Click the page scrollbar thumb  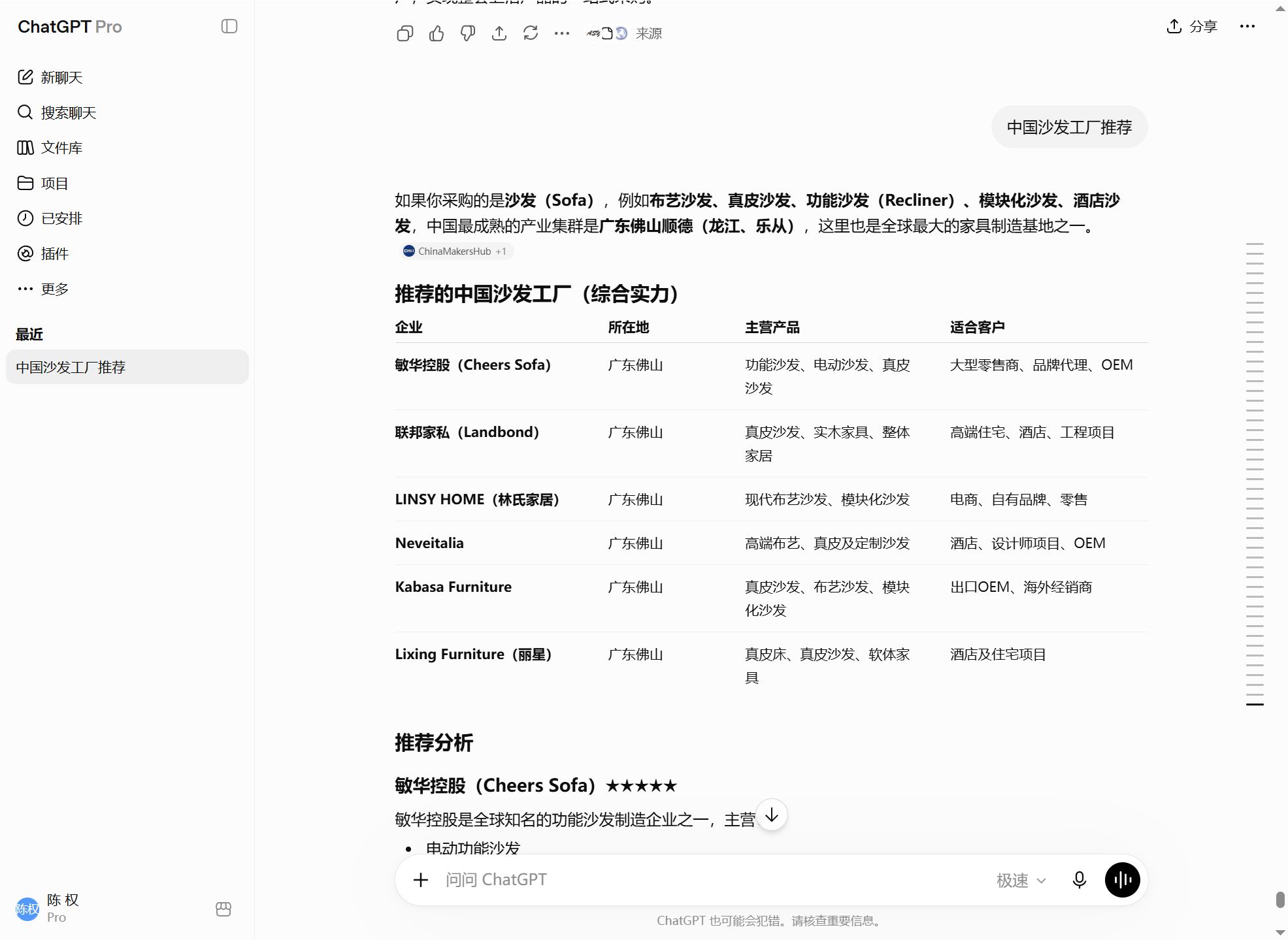(1280, 899)
